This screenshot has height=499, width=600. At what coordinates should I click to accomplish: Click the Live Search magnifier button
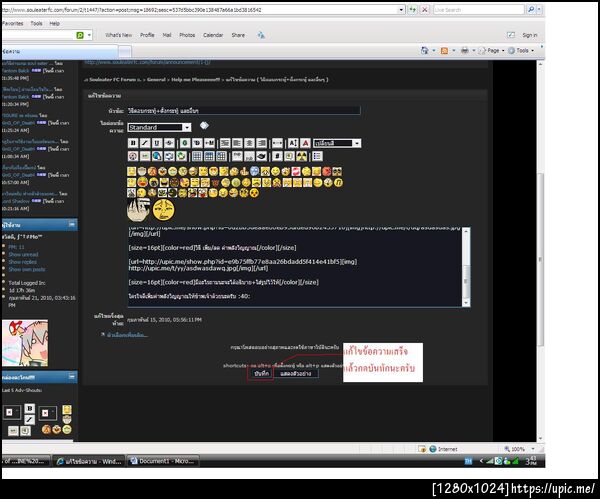tap(531, 10)
